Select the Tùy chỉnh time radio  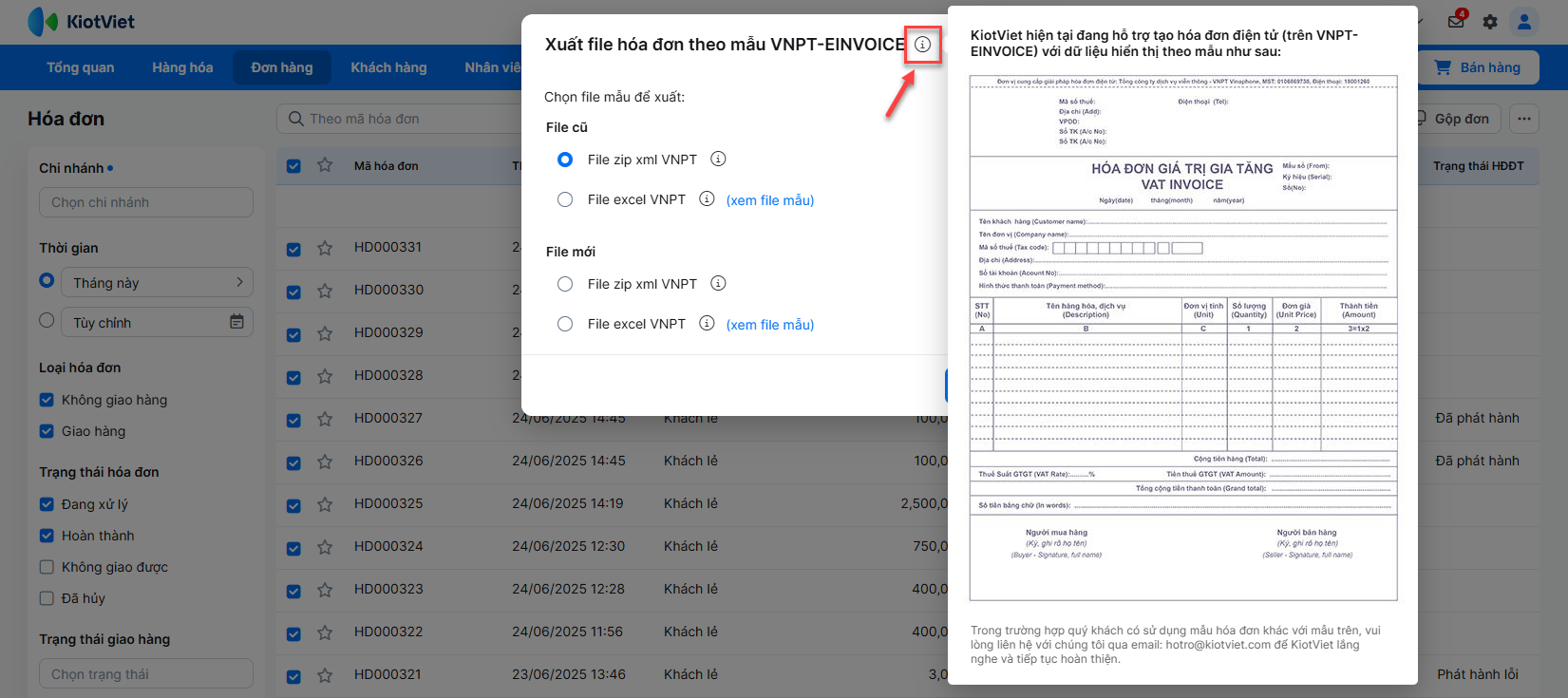tap(47, 320)
